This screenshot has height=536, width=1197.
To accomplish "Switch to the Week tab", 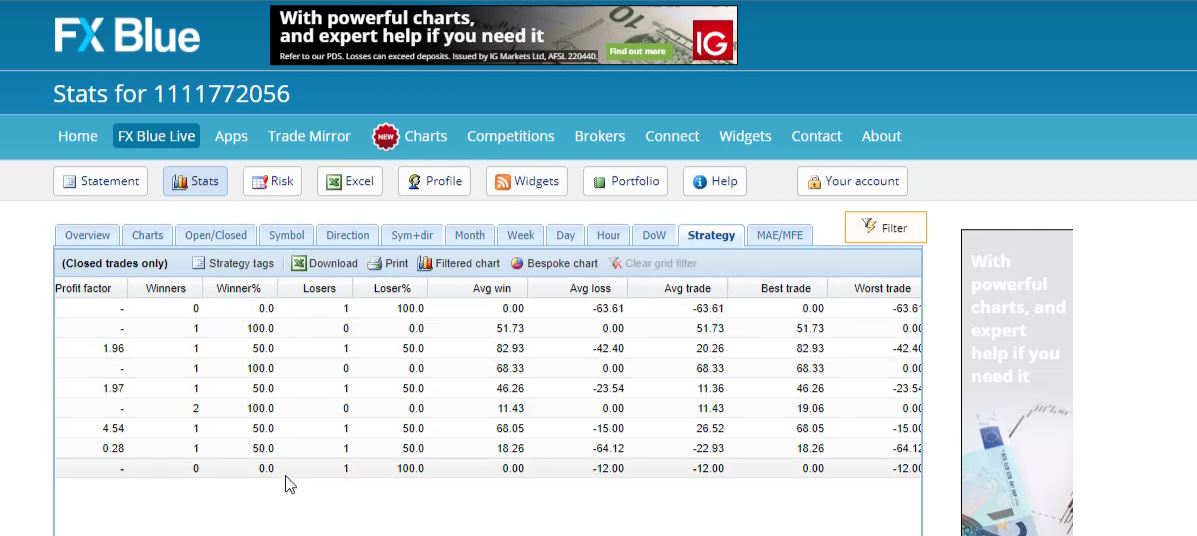I will [521, 235].
